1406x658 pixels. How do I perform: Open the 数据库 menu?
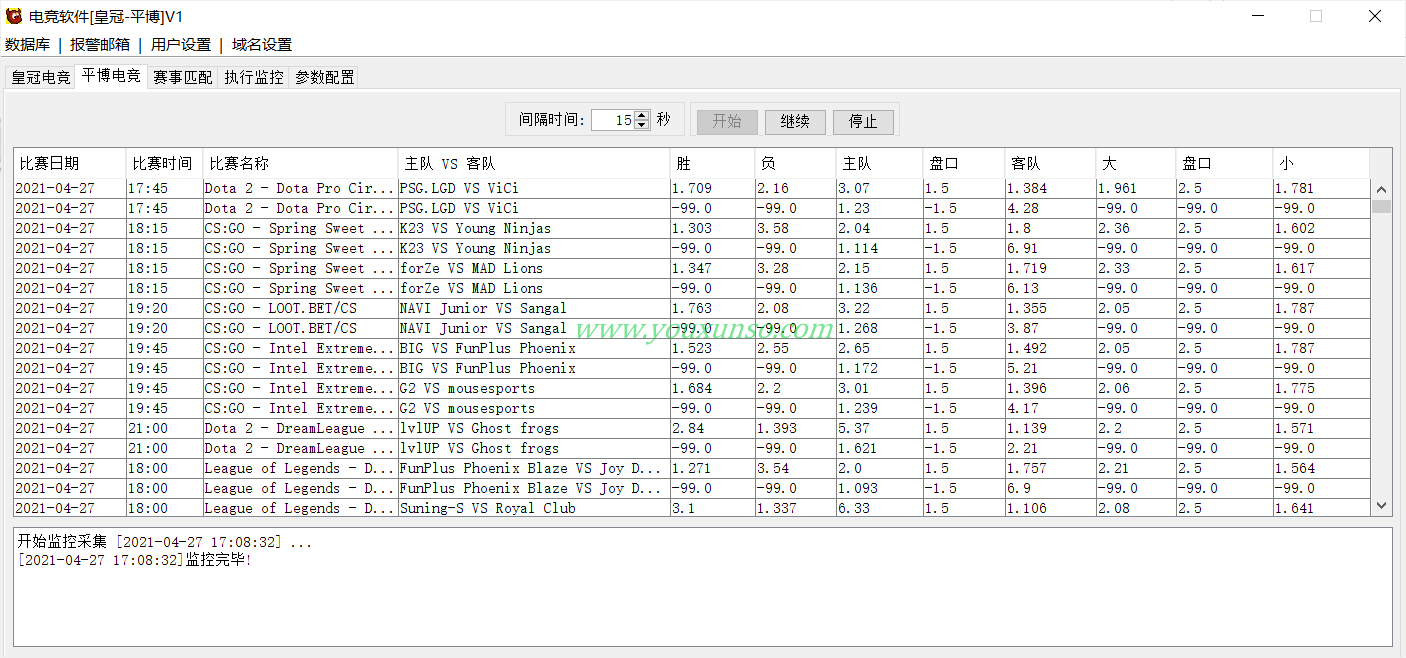27,45
